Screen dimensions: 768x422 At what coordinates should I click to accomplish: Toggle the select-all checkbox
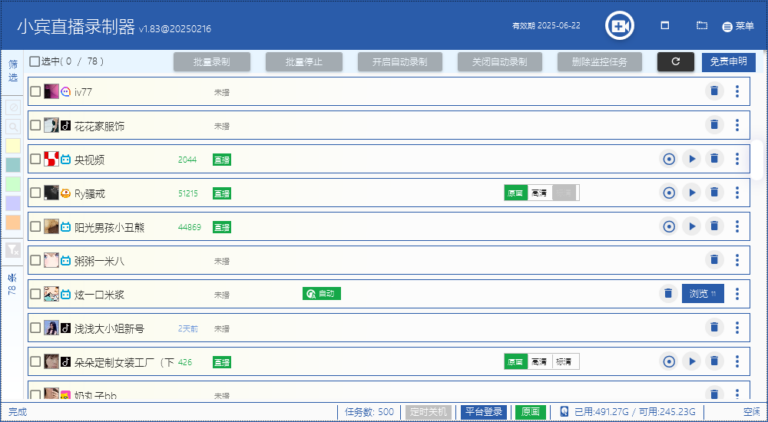coord(36,62)
